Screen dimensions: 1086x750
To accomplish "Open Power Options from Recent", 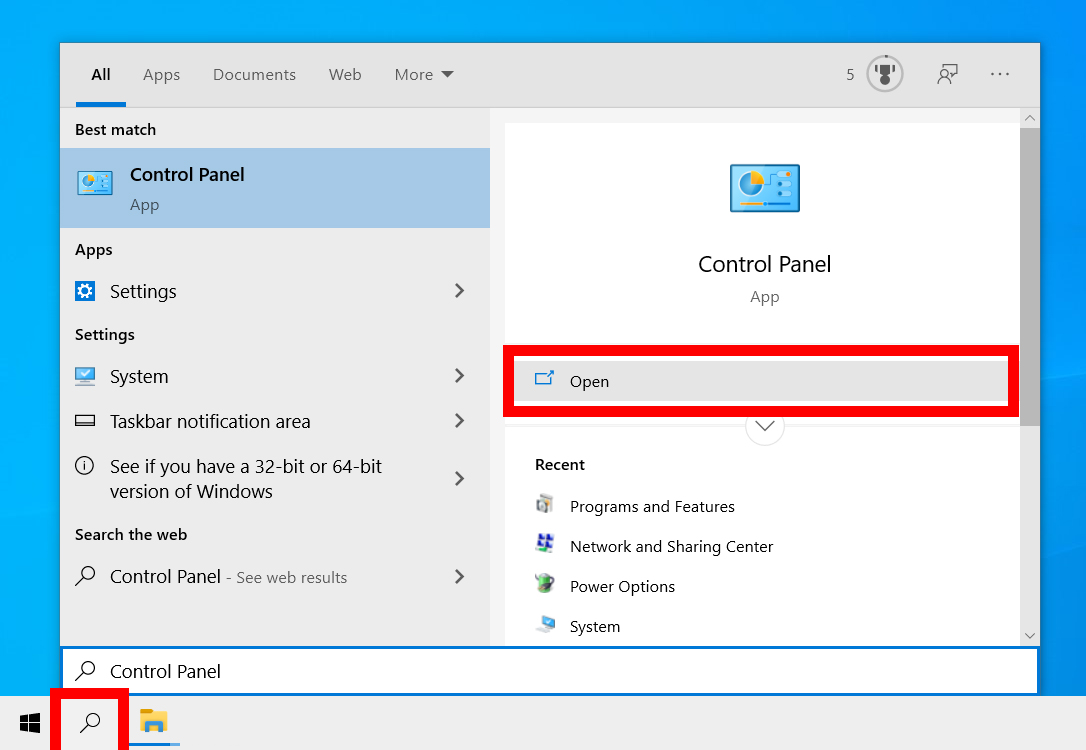I will click(622, 587).
